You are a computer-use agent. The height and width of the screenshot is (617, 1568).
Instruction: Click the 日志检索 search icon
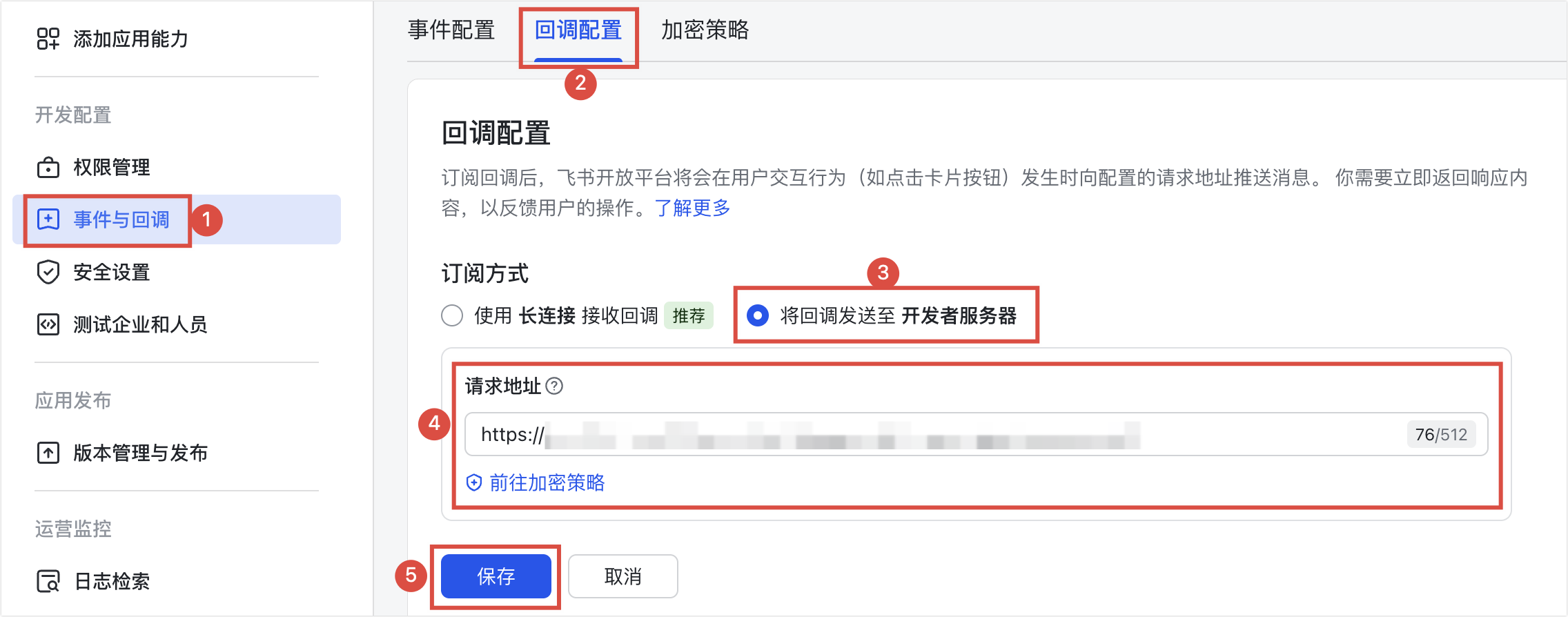tap(48, 581)
